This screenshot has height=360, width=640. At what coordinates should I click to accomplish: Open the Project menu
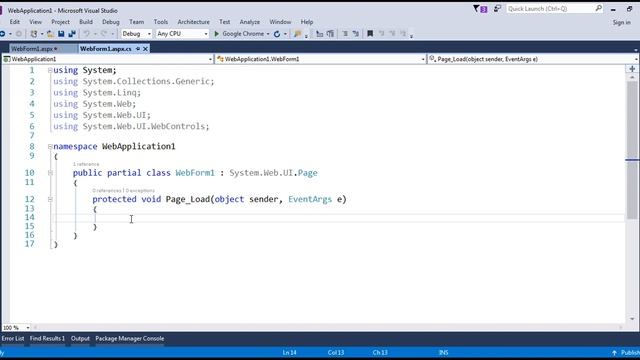pos(60,22)
